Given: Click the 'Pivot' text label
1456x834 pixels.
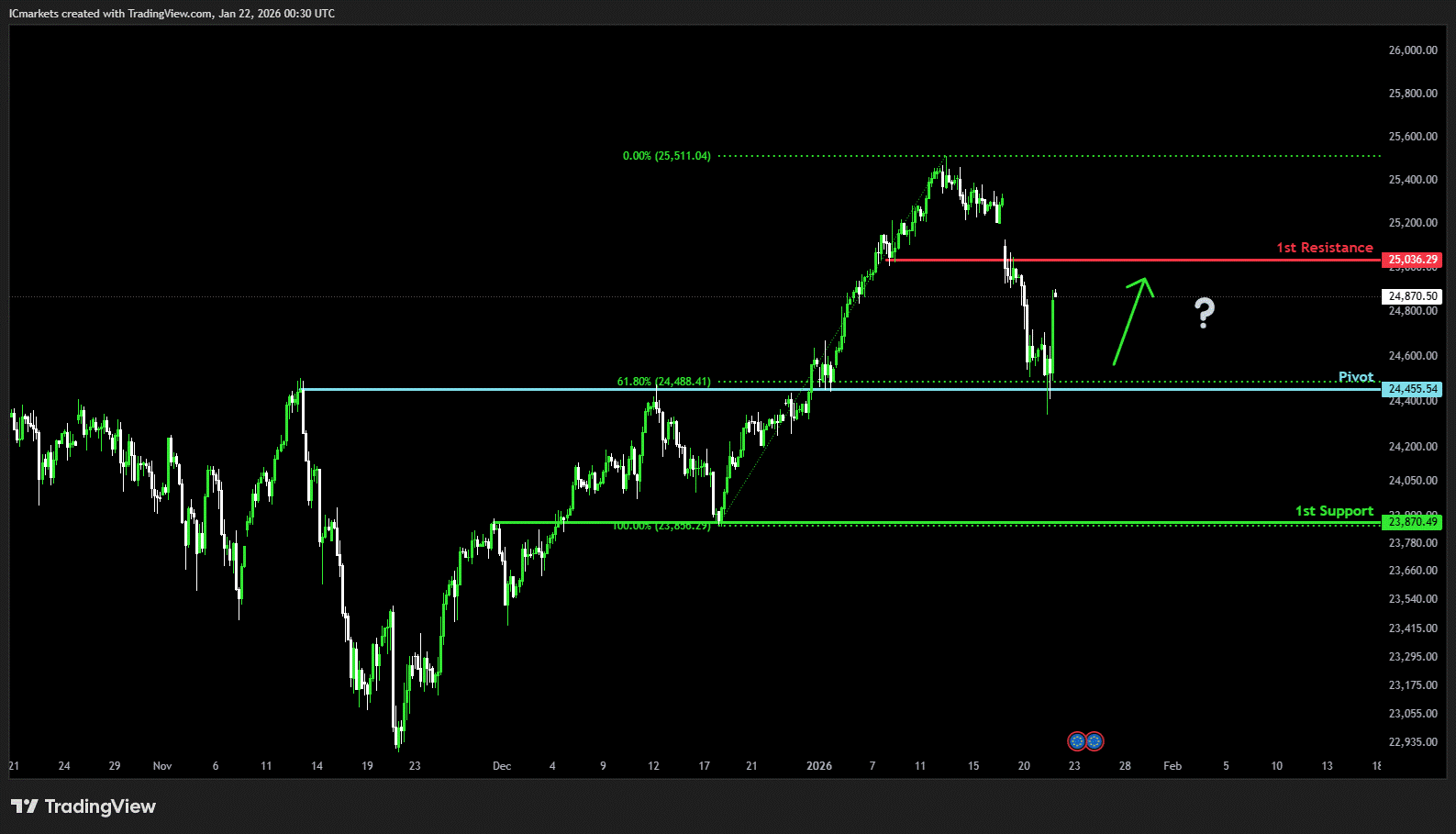Looking at the screenshot, I should click(x=1355, y=377).
